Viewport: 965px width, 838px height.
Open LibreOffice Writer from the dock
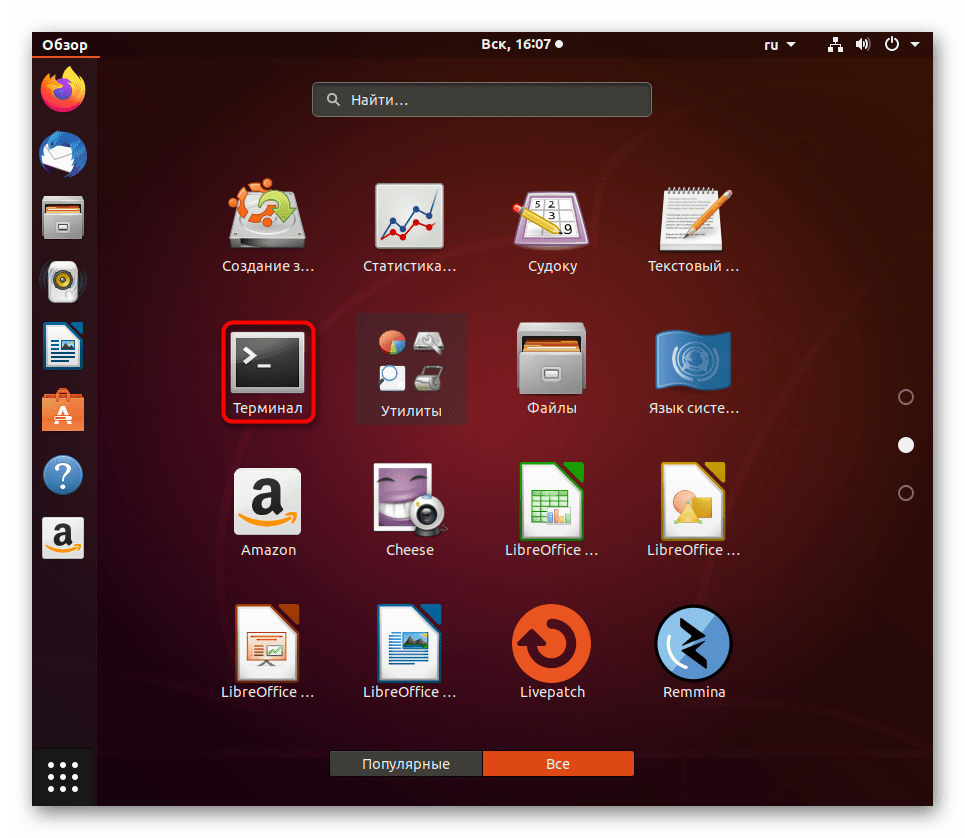coord(63,346)
